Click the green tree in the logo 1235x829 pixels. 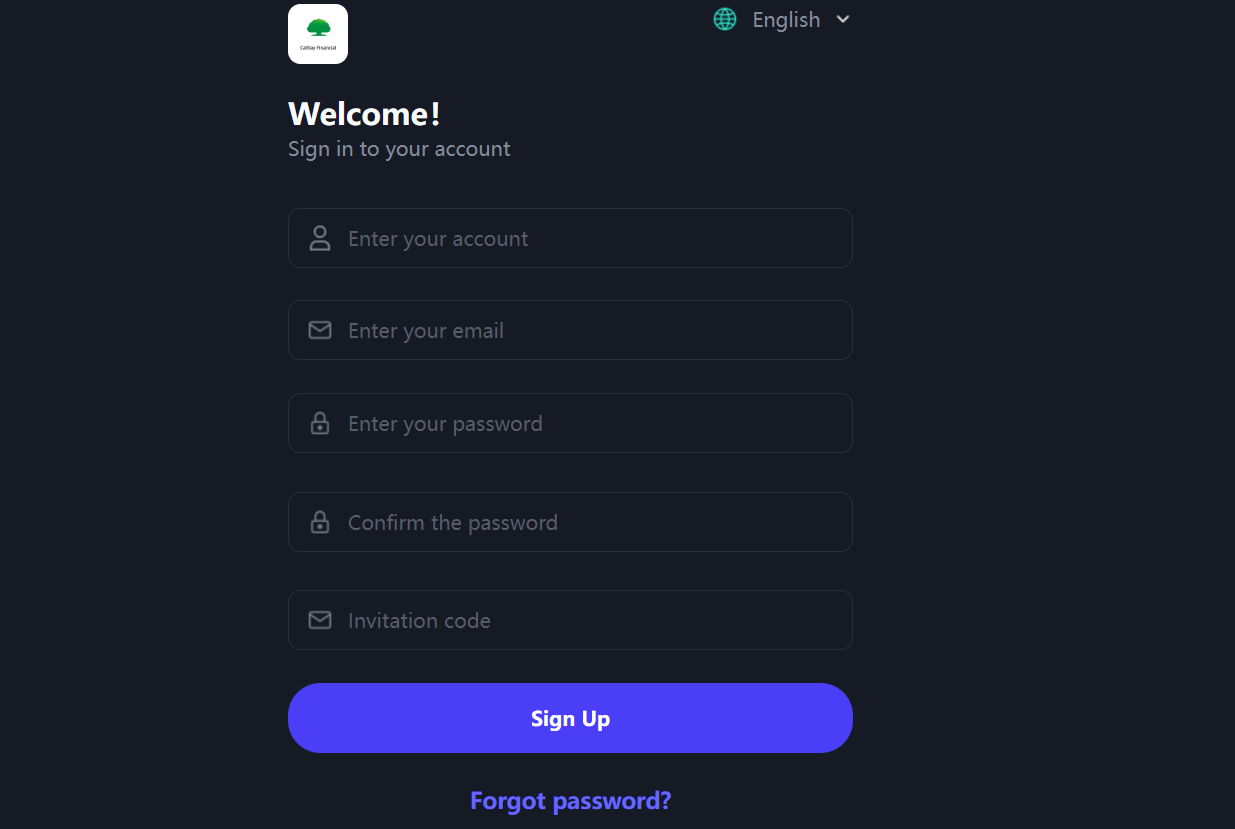[318, 27]
